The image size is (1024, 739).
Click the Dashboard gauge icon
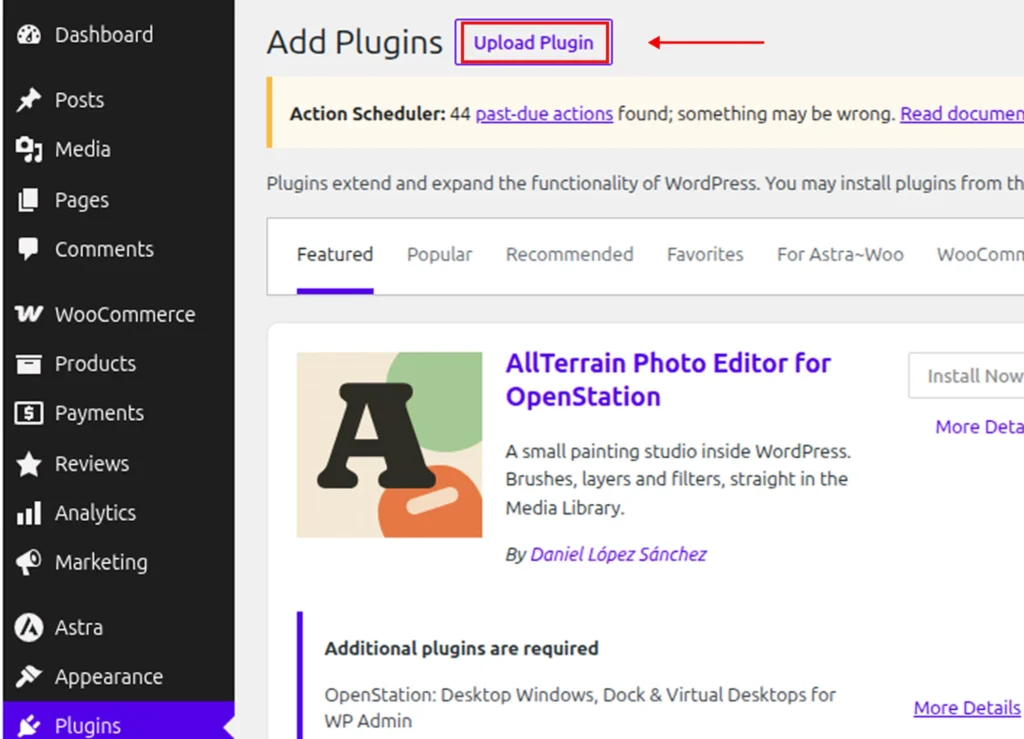pos(29,35)
